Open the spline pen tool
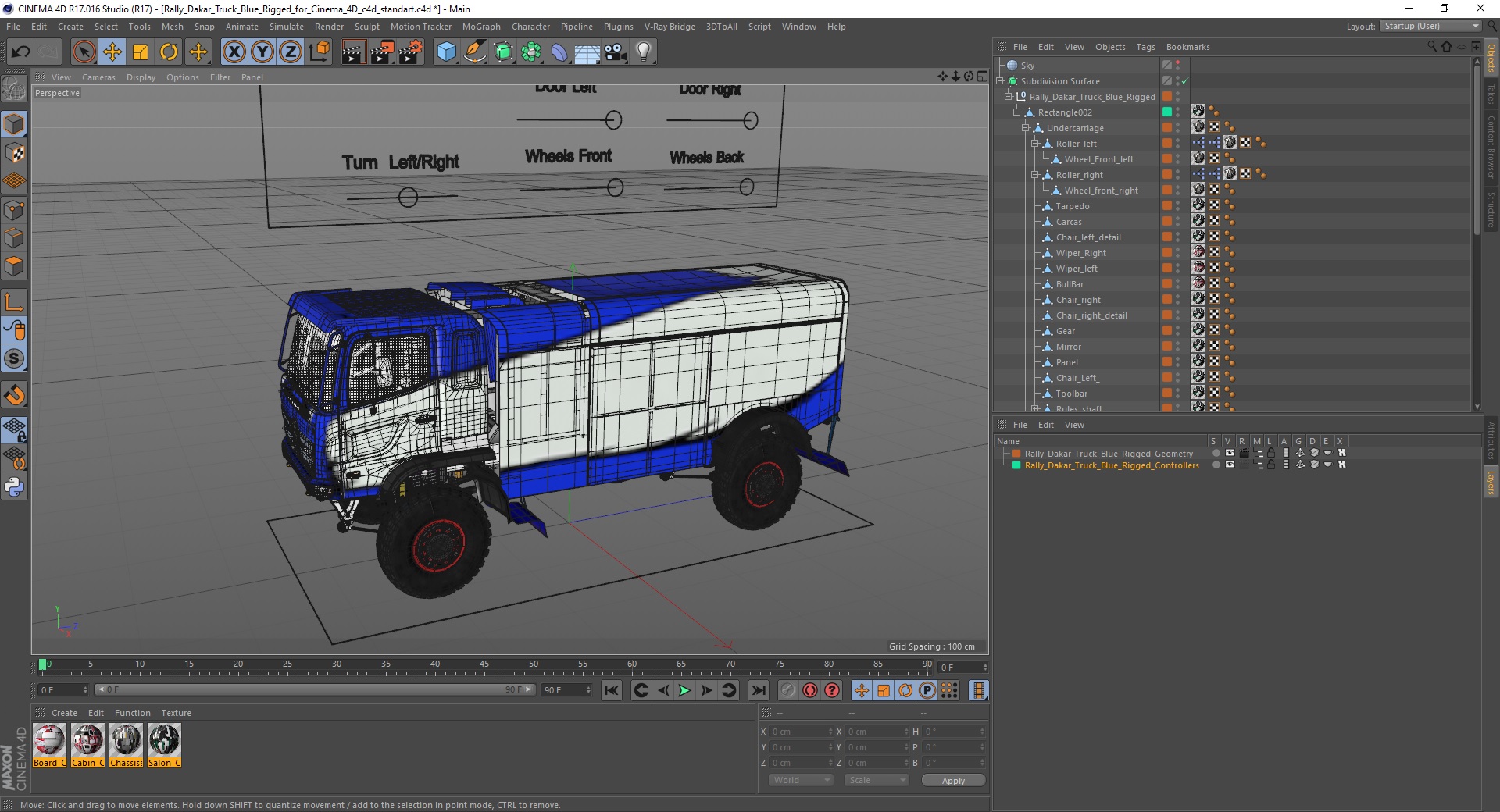 475,52
